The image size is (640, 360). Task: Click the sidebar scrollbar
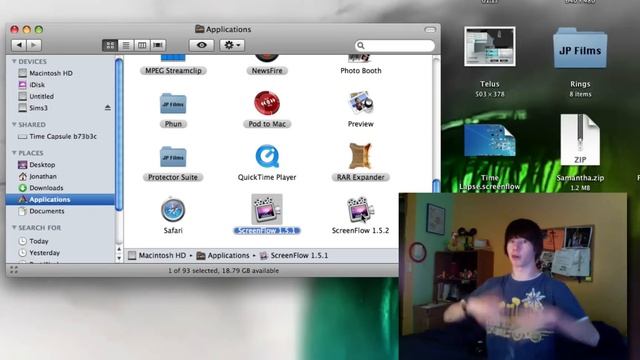click(x=119, y=135)
